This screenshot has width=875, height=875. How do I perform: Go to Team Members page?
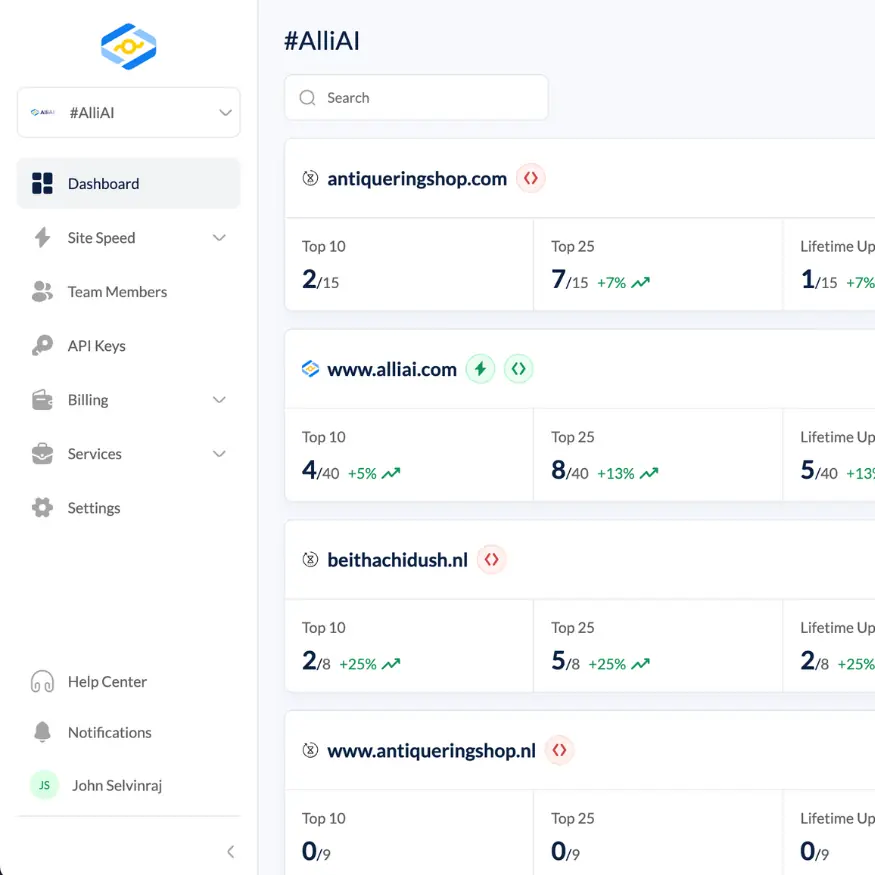pyautogui.click(x=117, y=292)
